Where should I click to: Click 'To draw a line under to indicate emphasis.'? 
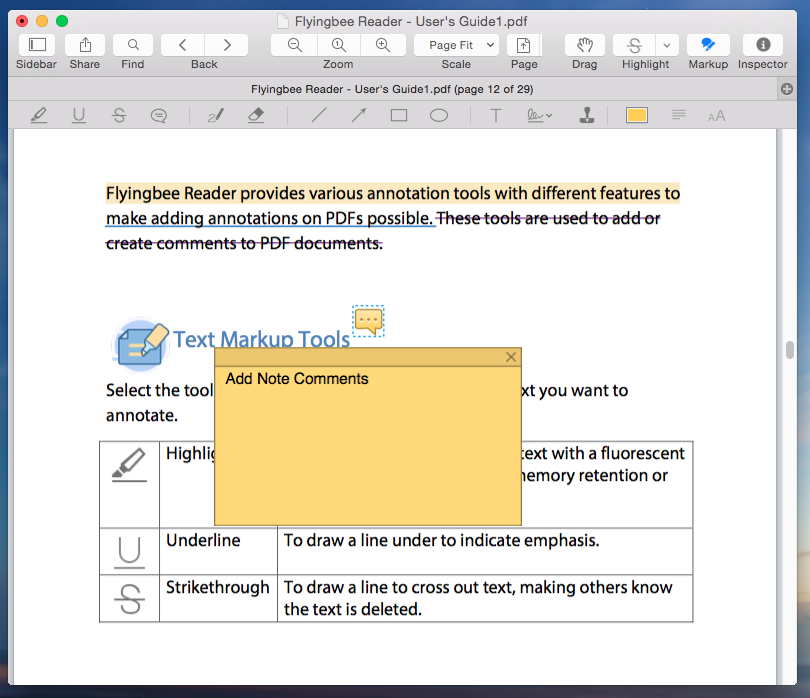(442, 540)
